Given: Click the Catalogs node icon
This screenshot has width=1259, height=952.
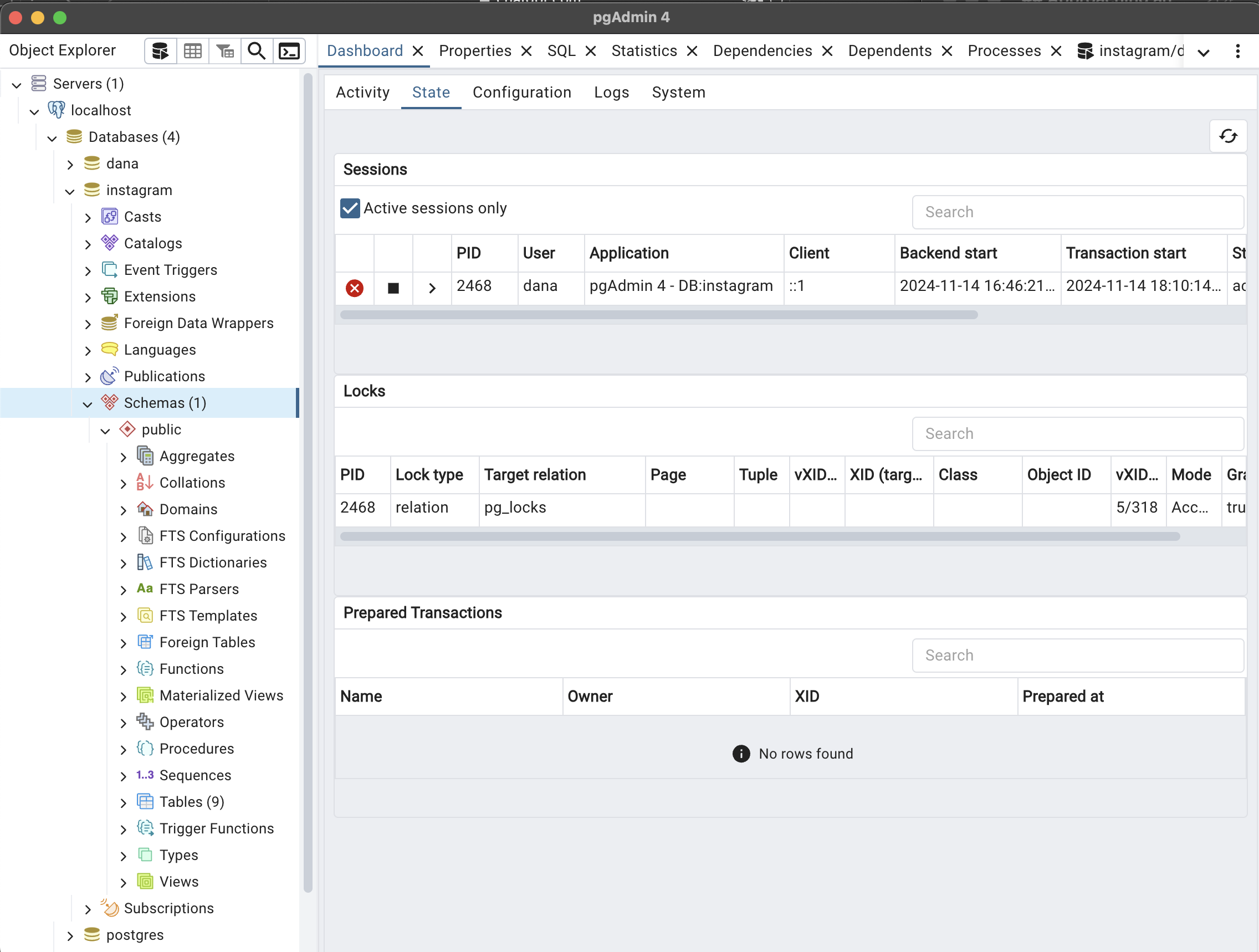Looking at the screenshot, I should [109, 243].
